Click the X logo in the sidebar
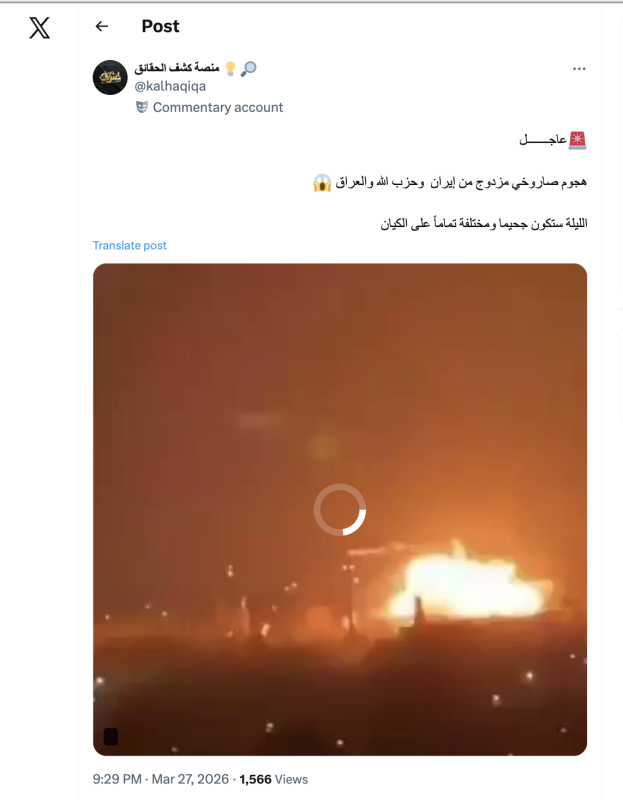This screenshot has width=623, height=800. tap(39, 28)
